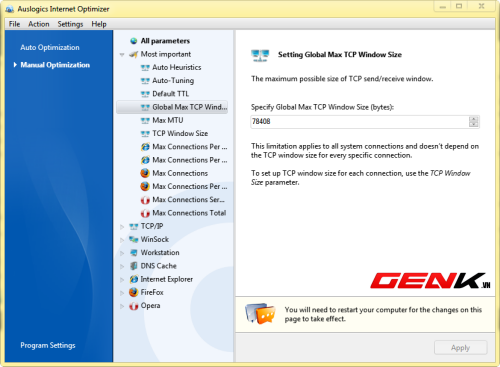This screenshot has width=500, height=367.
Task: Expand the DNS Cache tree group
Action: coord(122,267)
